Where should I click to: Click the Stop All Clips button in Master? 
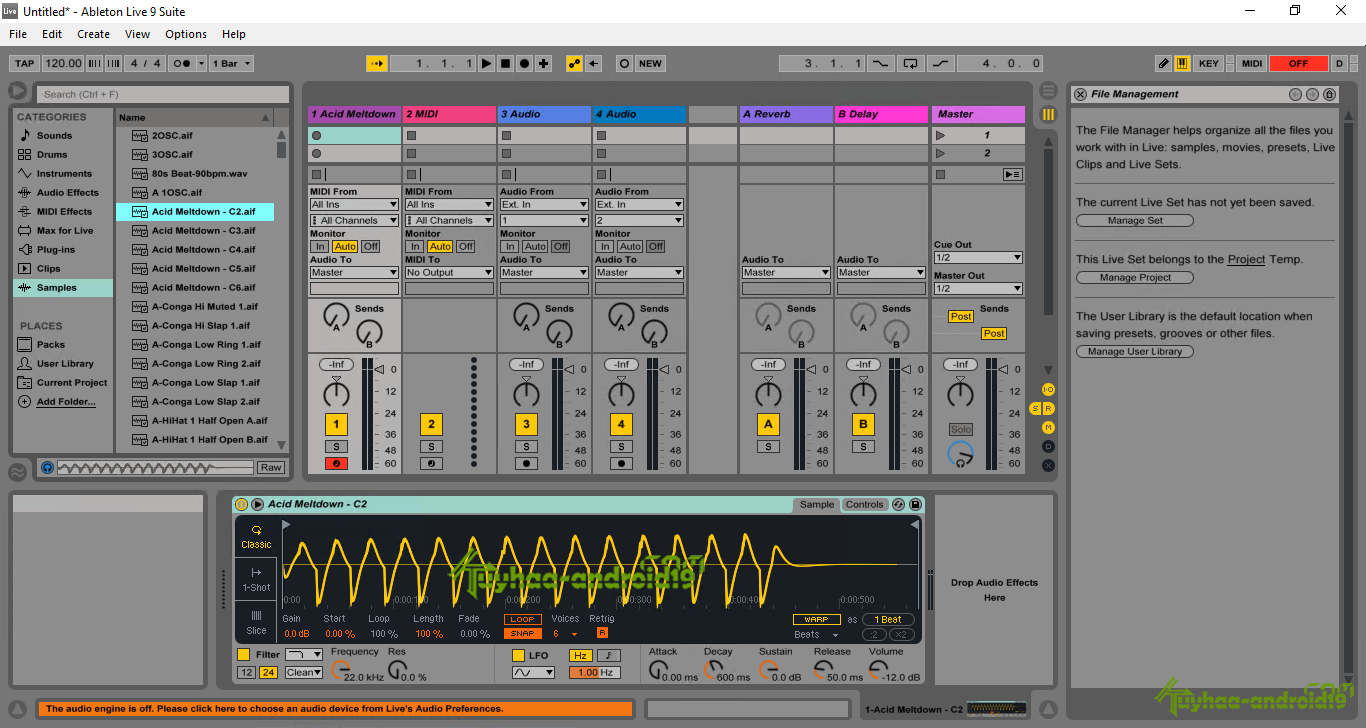(940, 174)
